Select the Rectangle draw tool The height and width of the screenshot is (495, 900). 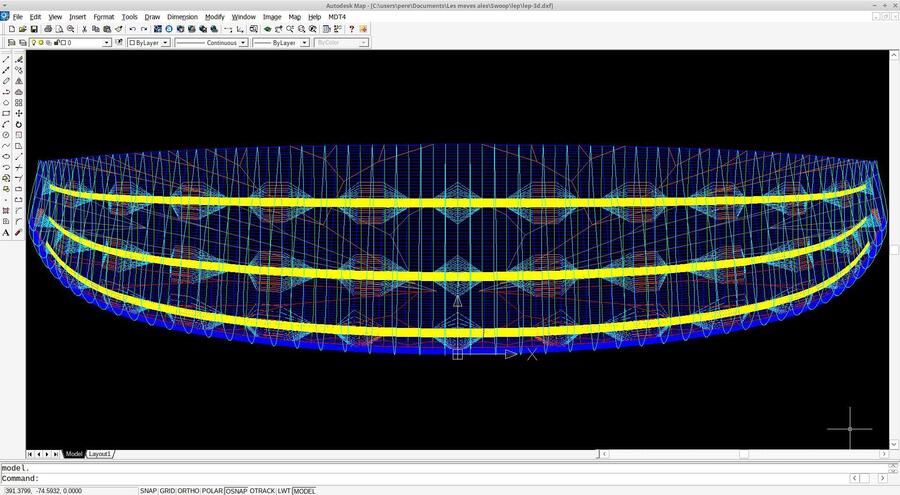(x=6, y=114)
